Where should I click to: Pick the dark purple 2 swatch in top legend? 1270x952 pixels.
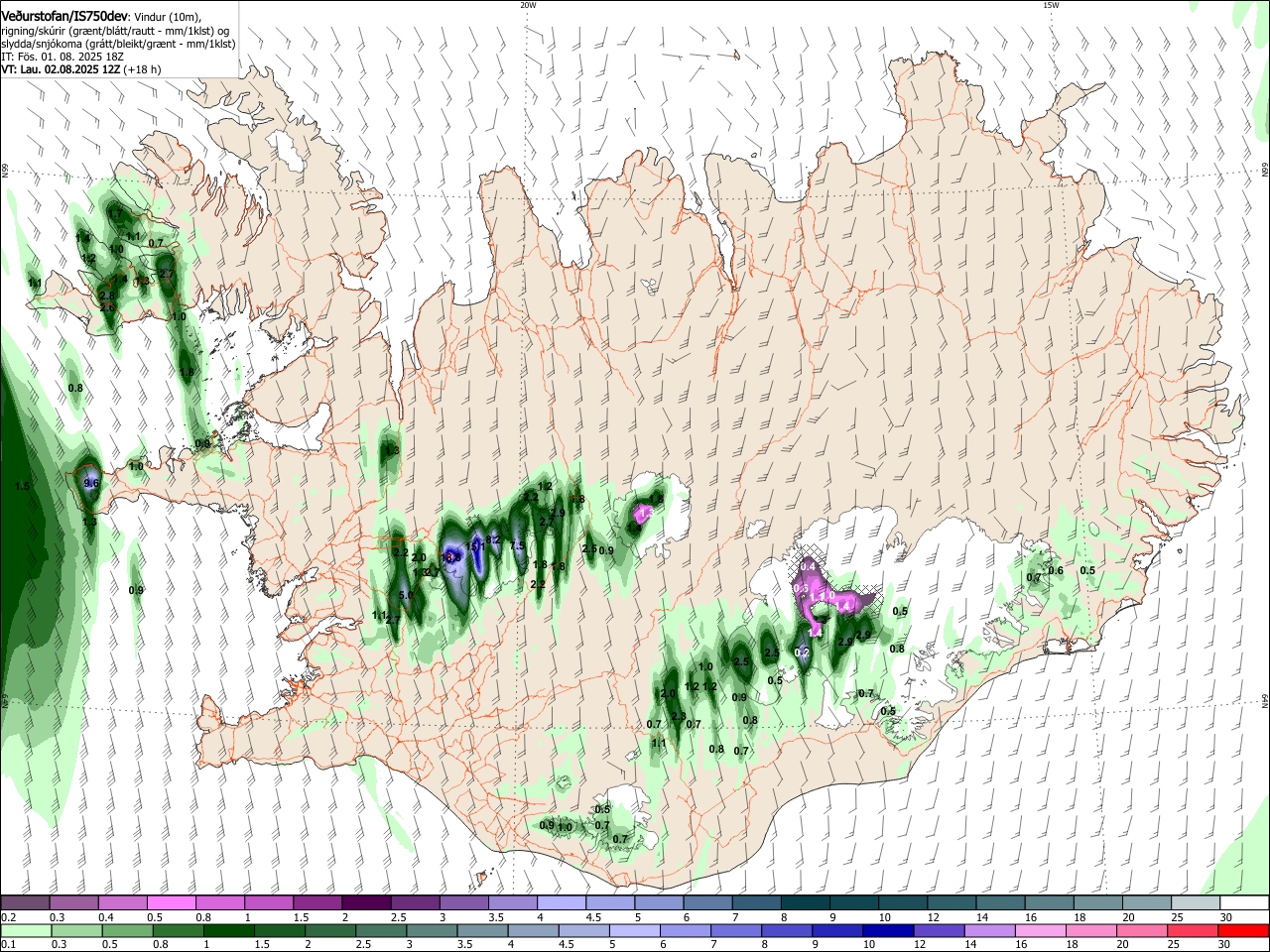(366, 902)
